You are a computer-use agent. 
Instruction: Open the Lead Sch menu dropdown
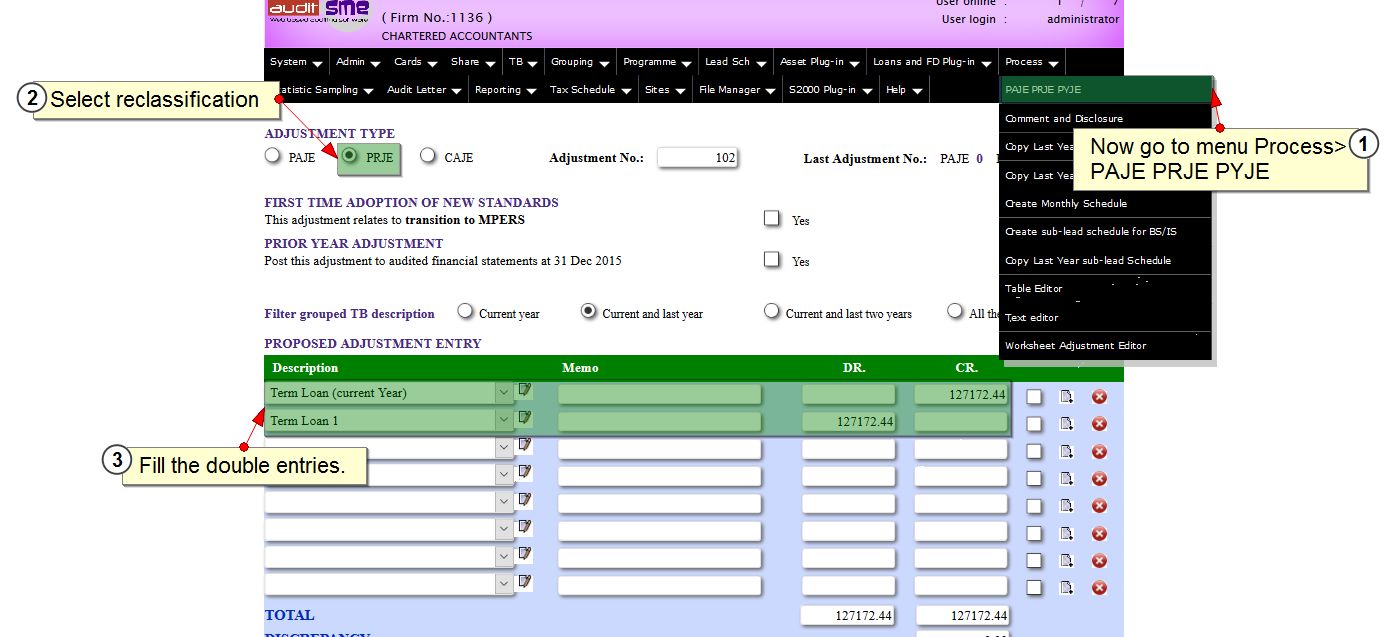tap(735, 62)
